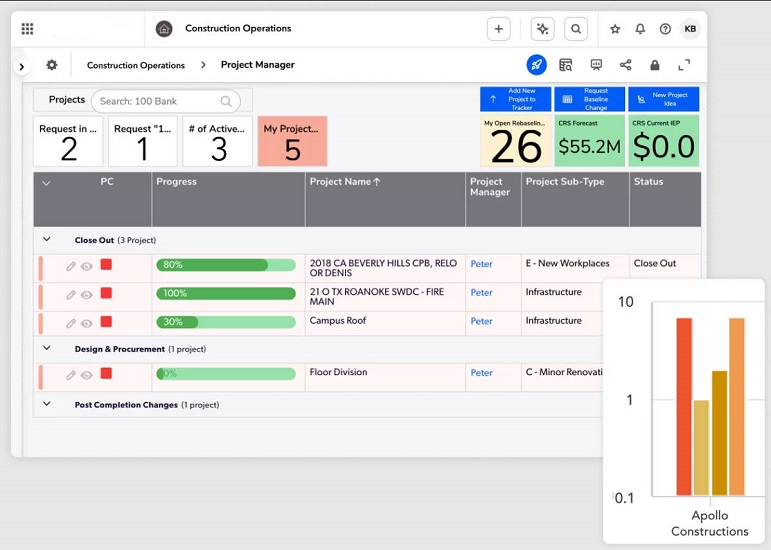Click the home icon beside Construction Operations

click(x=164, y=29)
